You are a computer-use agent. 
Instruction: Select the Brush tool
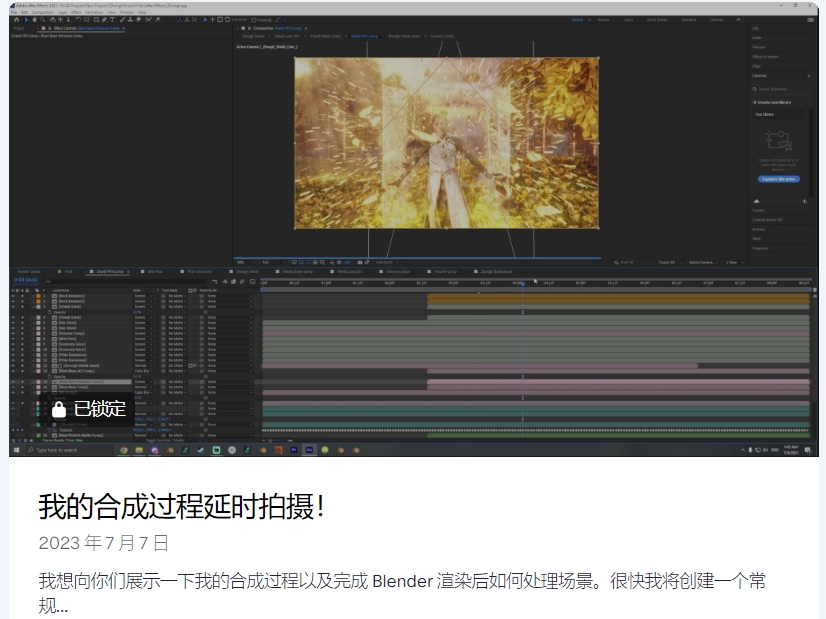tap(122, 19)
